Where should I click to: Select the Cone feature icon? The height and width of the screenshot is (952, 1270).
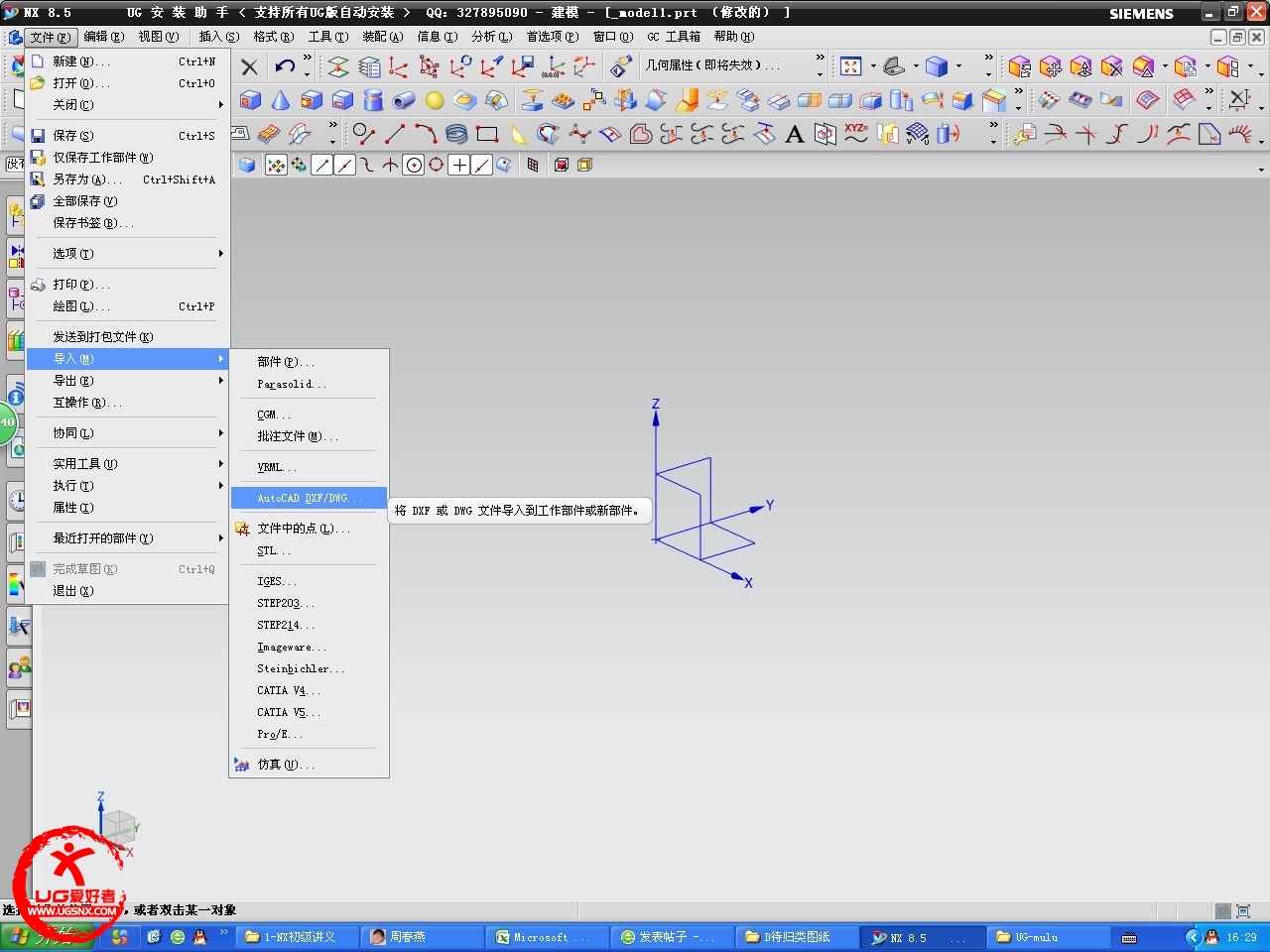click(x=281, y=100)
